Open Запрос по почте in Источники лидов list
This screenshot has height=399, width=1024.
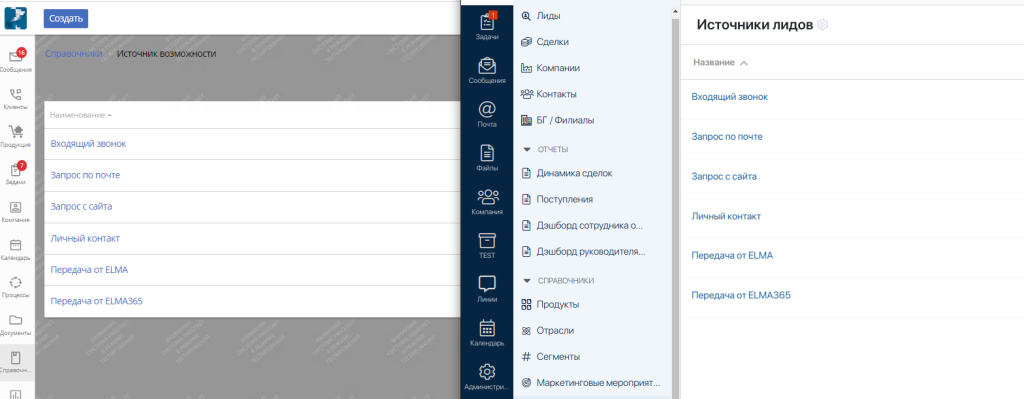coord(727,136)
